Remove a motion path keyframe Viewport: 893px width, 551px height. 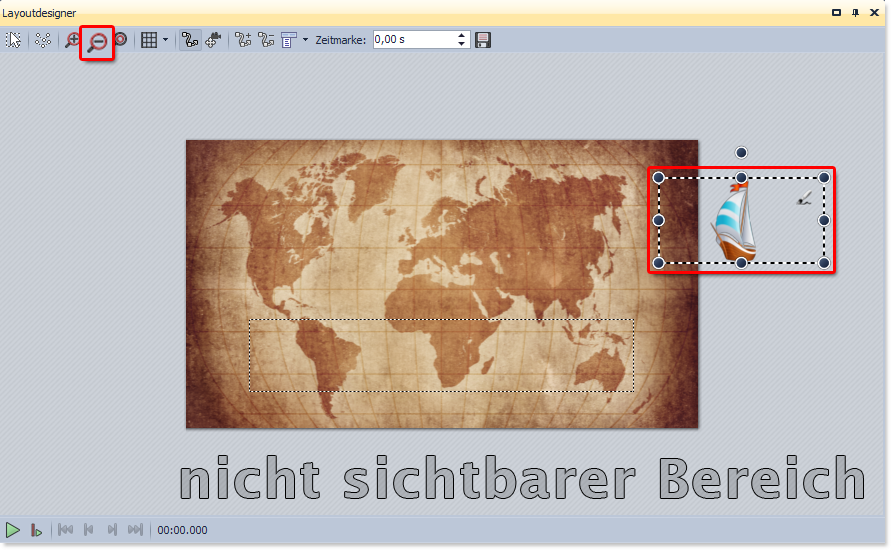[x=266, y=40]
